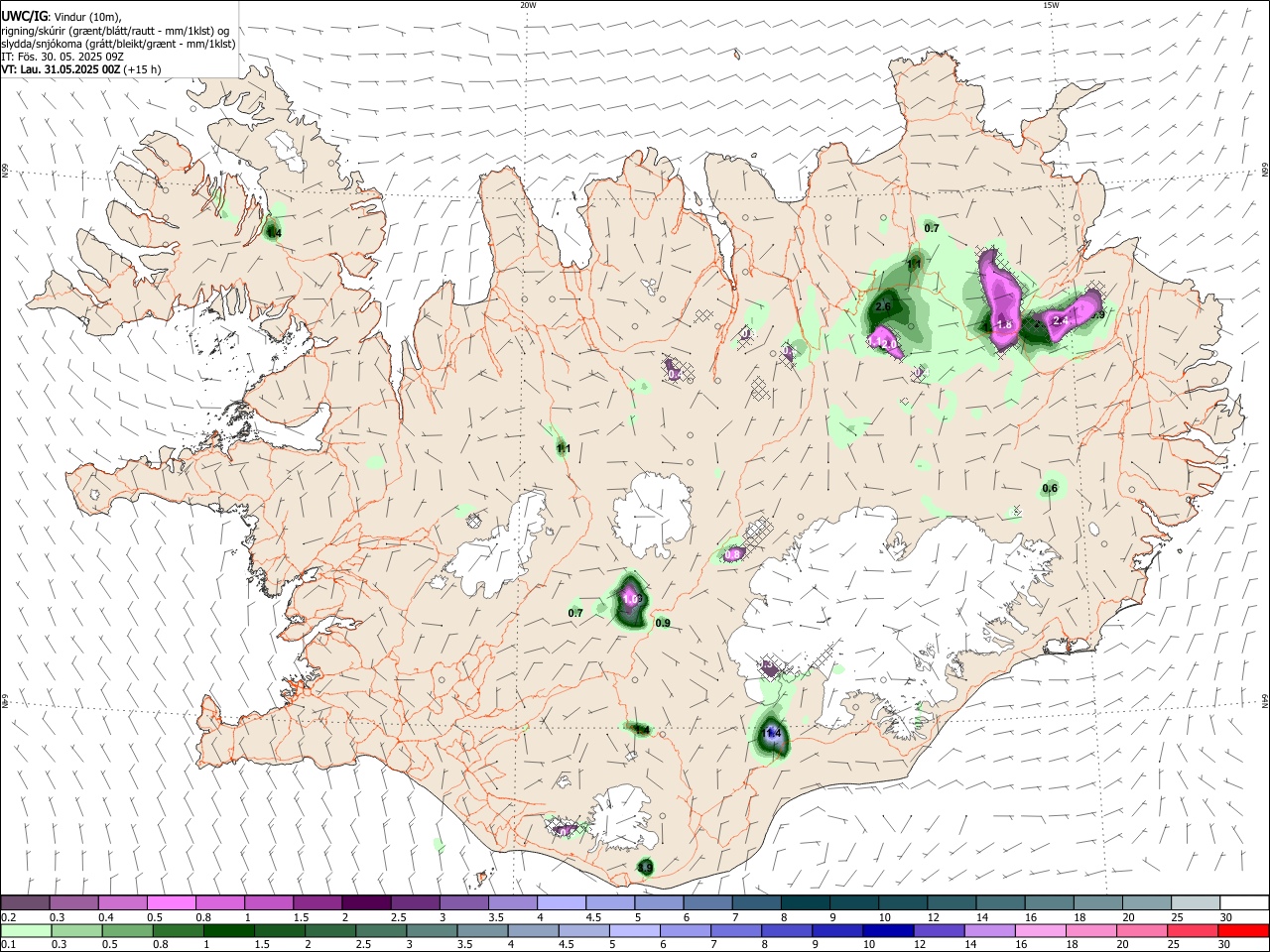The width and height of the screenshot is (1270, 952).
Task: Click the 'rigning/skúrir' rain legend description line
Action: 115,30
